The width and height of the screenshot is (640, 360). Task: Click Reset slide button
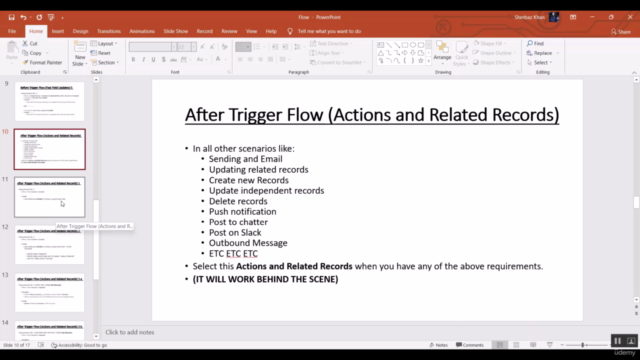[x=100, y=53]
